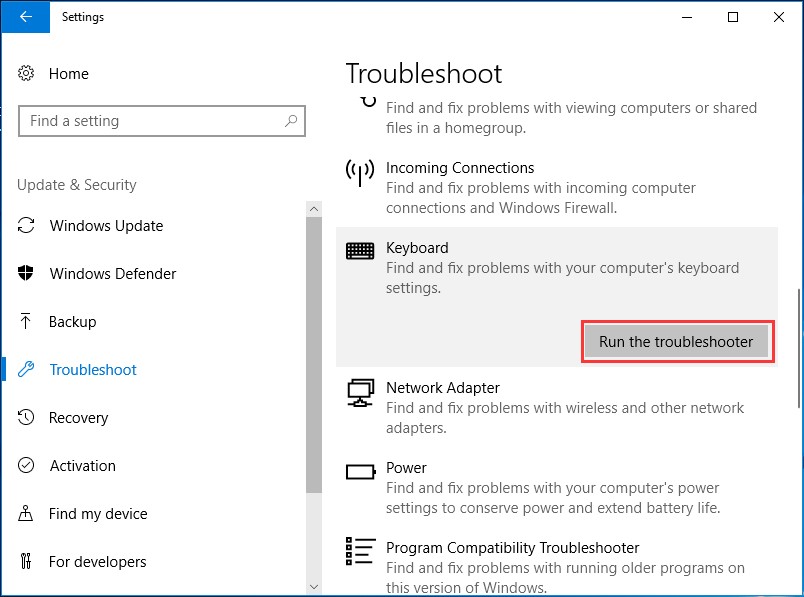
Task: Click the Activation checkmark icon
Action: 27,465
